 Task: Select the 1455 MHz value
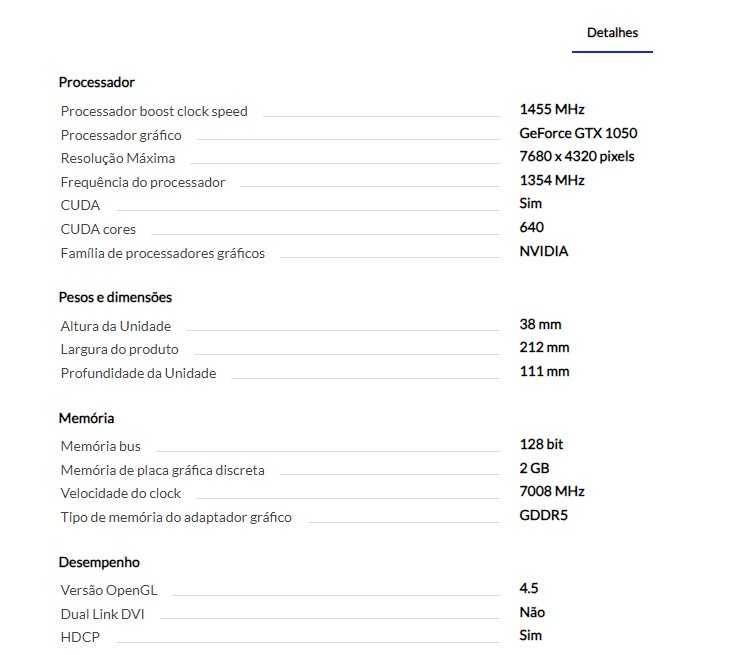click(x=552, y=109)
